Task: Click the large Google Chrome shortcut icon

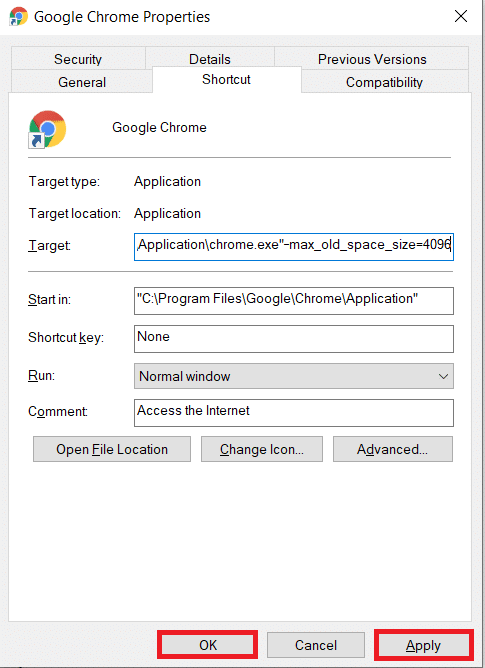Action: [47, 130]
